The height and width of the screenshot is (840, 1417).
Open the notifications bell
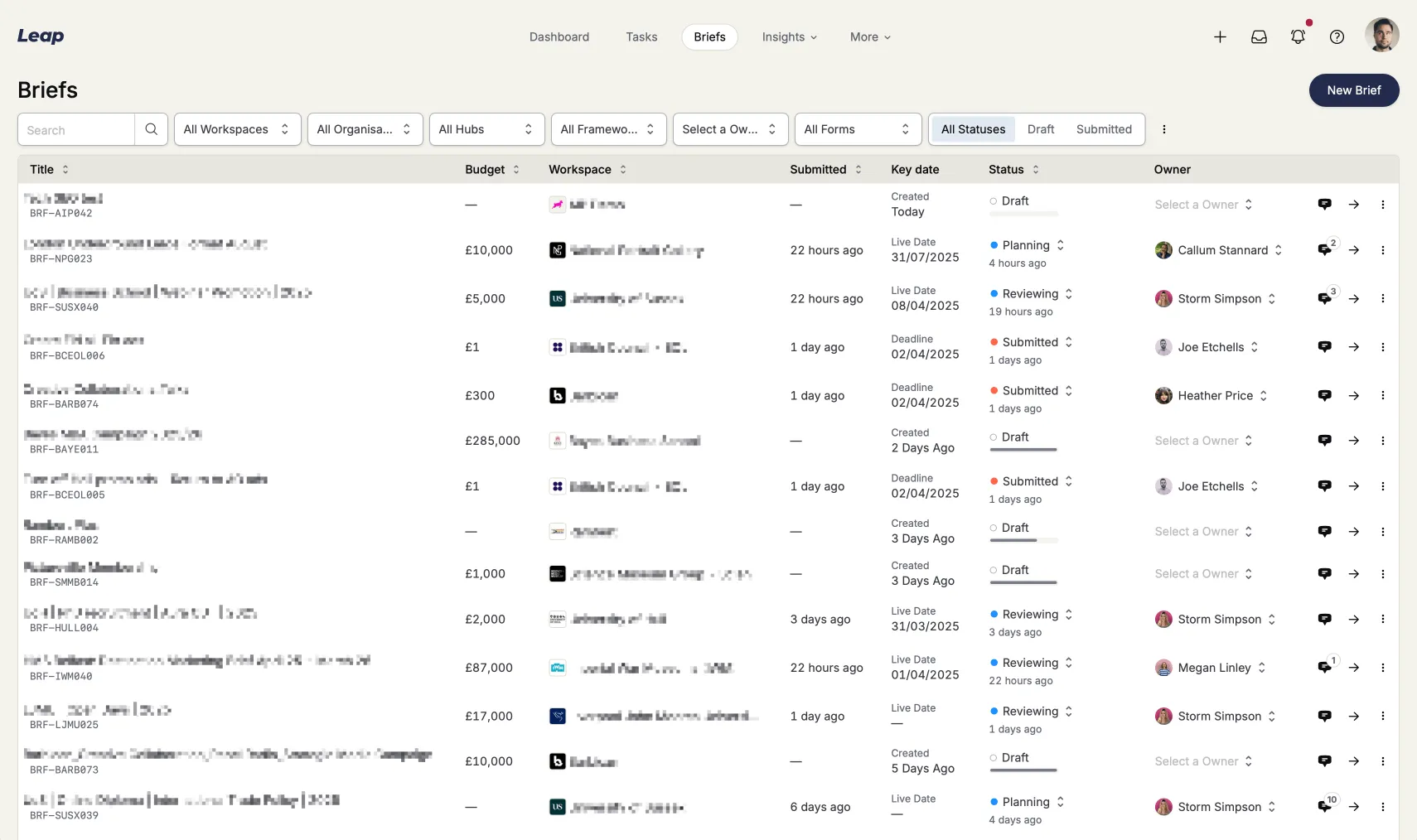click(1298, 37)
